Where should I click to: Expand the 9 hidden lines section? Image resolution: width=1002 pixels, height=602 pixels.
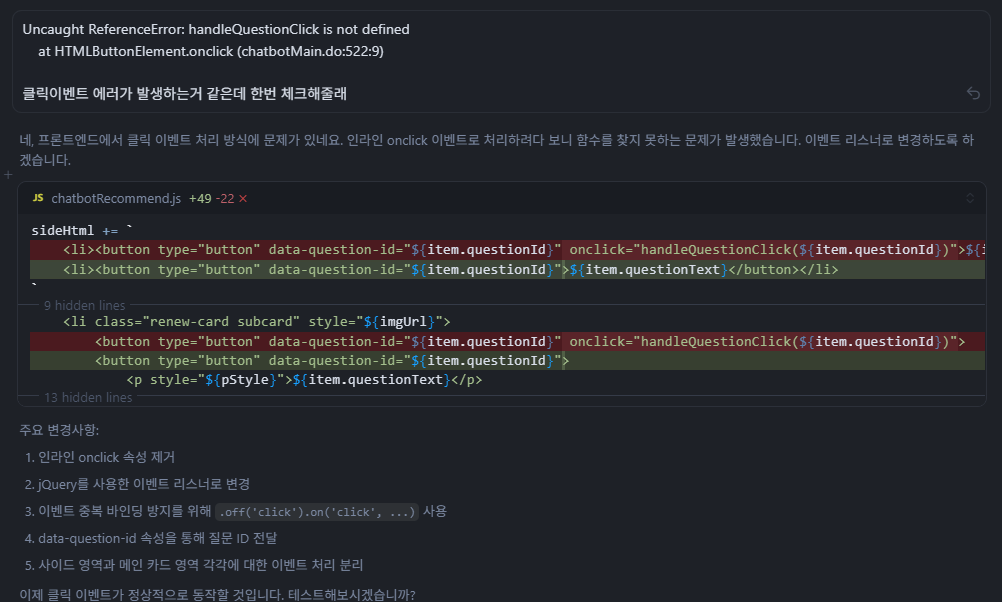click(84, 305)
